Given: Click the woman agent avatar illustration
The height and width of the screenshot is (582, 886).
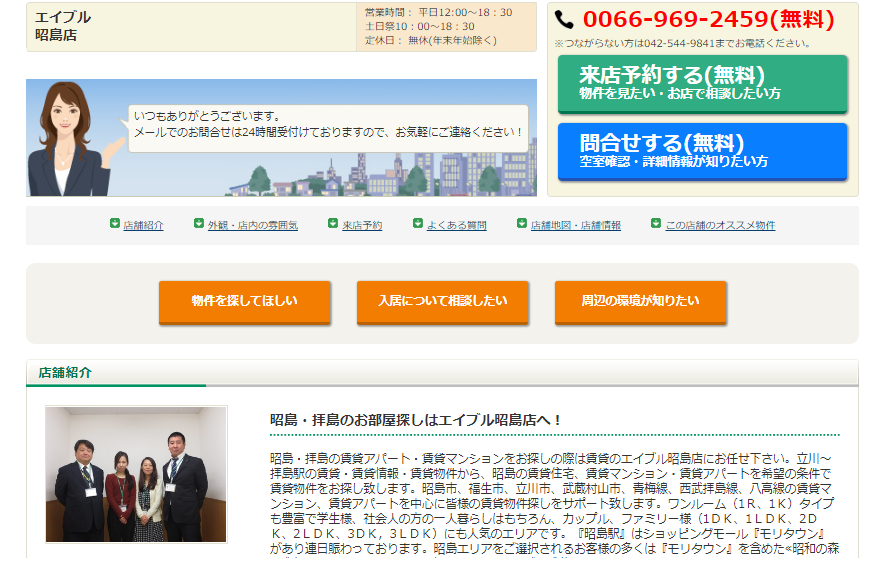Looking at the screenshot, I should point(67,138).
